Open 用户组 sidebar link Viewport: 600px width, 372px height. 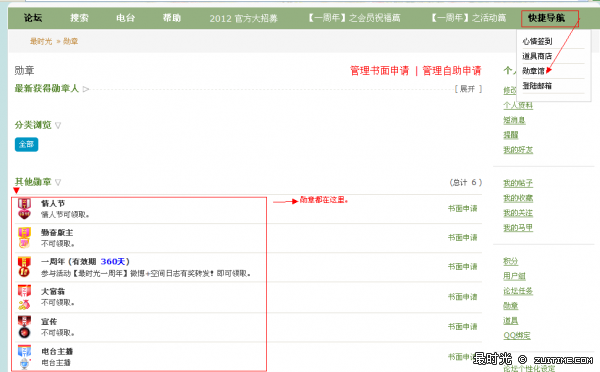[x=514, y=276]
